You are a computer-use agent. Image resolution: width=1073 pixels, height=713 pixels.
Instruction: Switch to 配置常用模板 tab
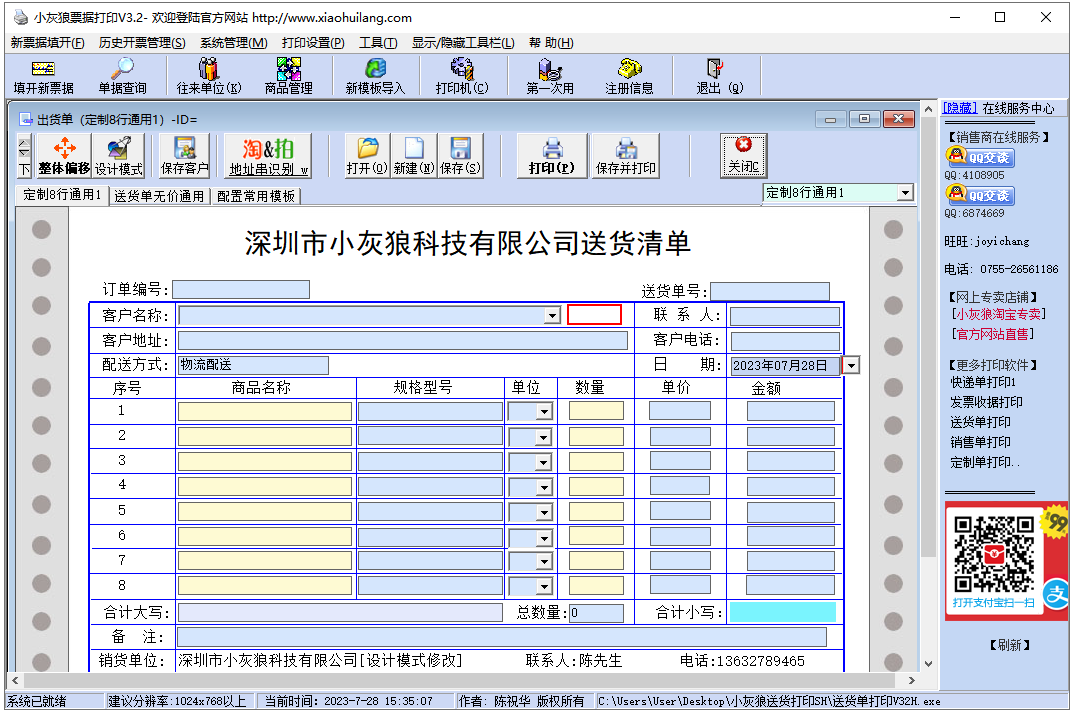point(256,196)
